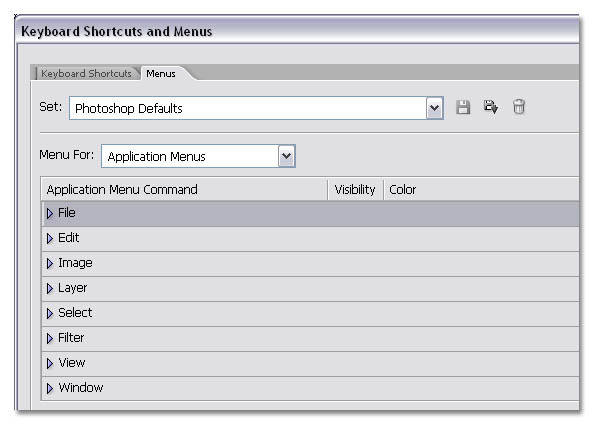The height and width of the screenshot is (424, 593).
Task: Select the Menus tab
Action: 161,73
